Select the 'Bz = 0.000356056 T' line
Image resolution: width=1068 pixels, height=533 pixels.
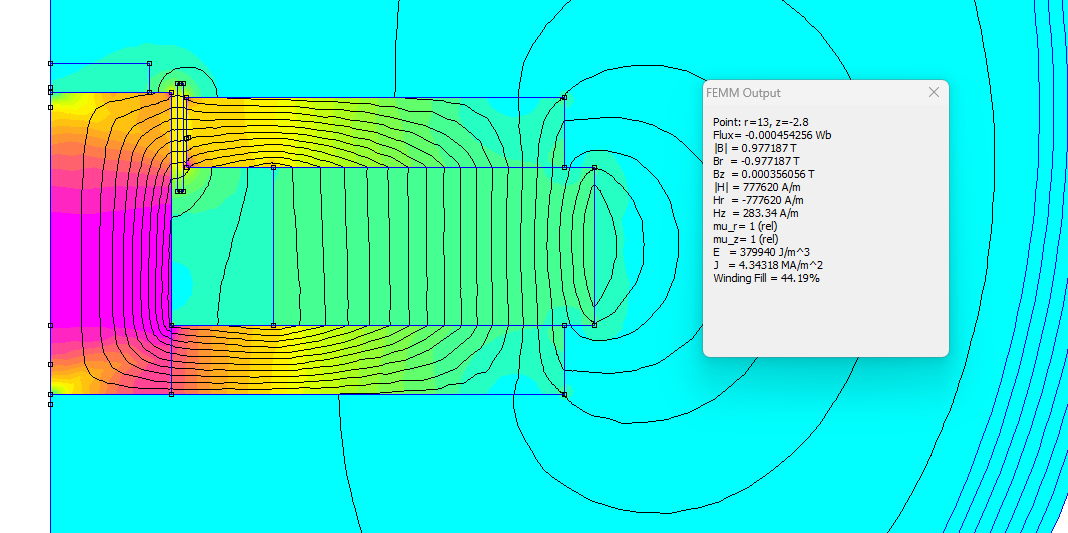(764, 174)
